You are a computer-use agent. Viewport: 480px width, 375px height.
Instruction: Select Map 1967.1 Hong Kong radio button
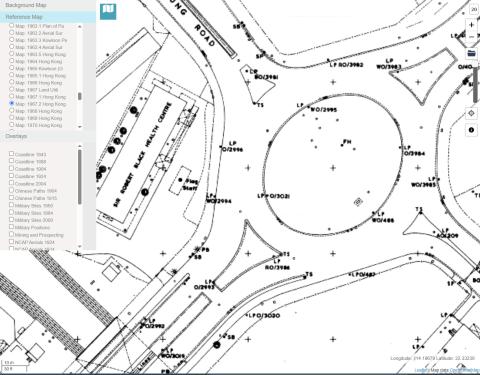pyautogui.click(x=12, y=96)
